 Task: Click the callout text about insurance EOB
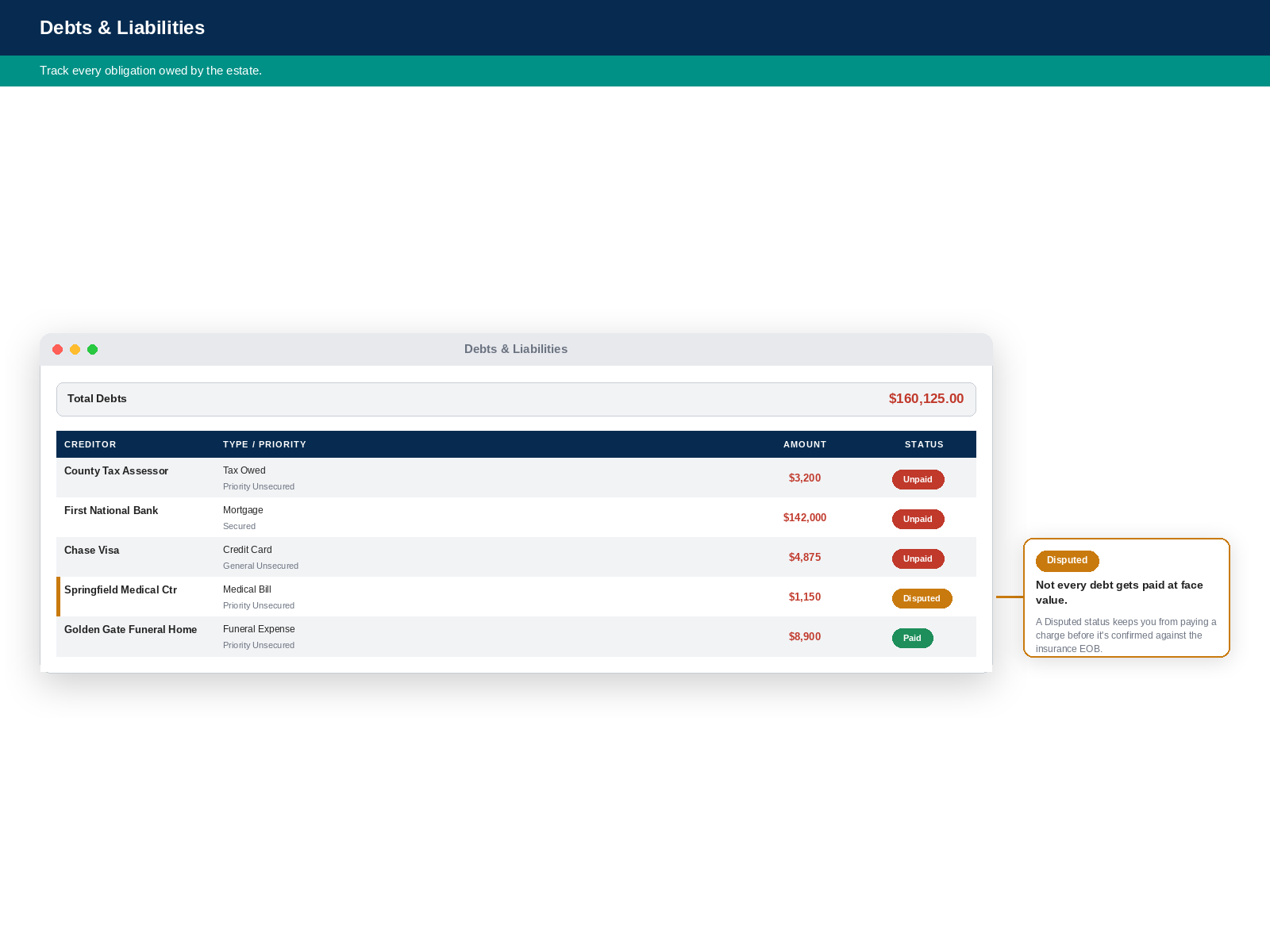(x=1126, y=635)
